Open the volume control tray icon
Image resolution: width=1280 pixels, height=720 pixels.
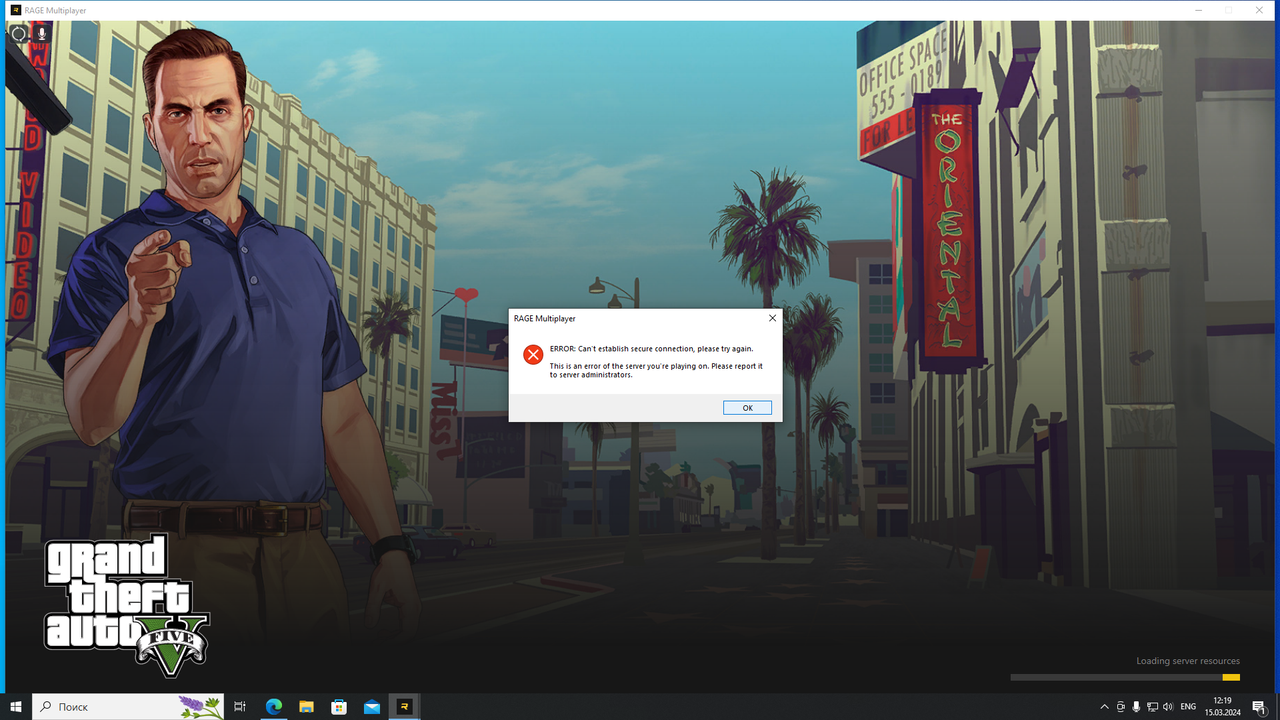click(x=1168, y=707)
